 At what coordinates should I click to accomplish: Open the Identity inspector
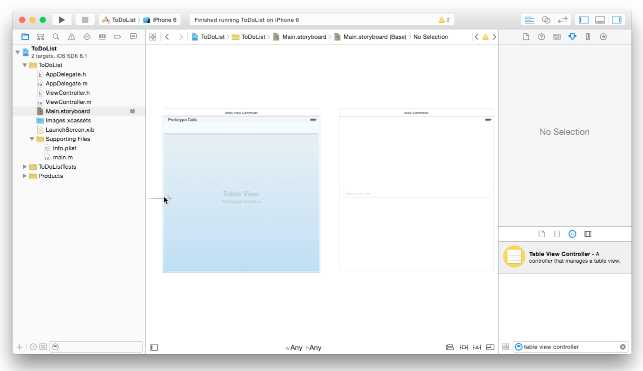click(x=557, y=36)
